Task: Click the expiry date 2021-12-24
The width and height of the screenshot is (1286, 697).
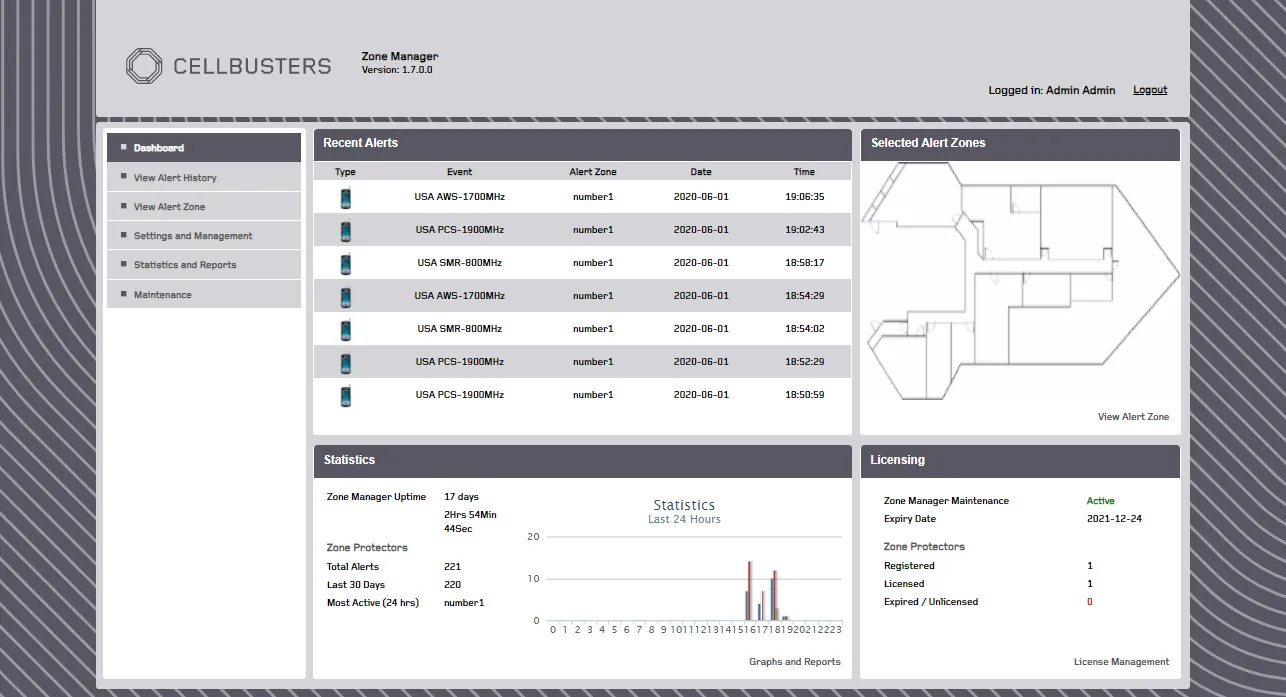Action: coord(1114,519)
